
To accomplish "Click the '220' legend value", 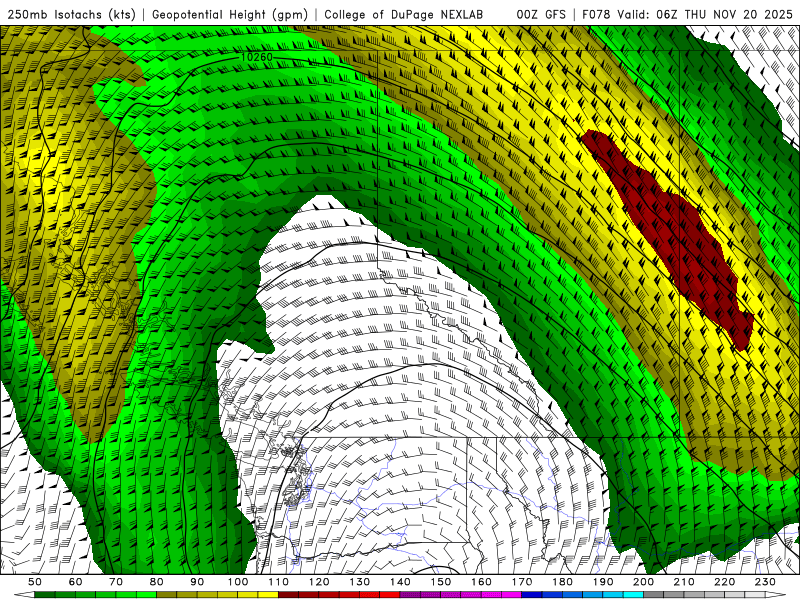I will (724, 582).
